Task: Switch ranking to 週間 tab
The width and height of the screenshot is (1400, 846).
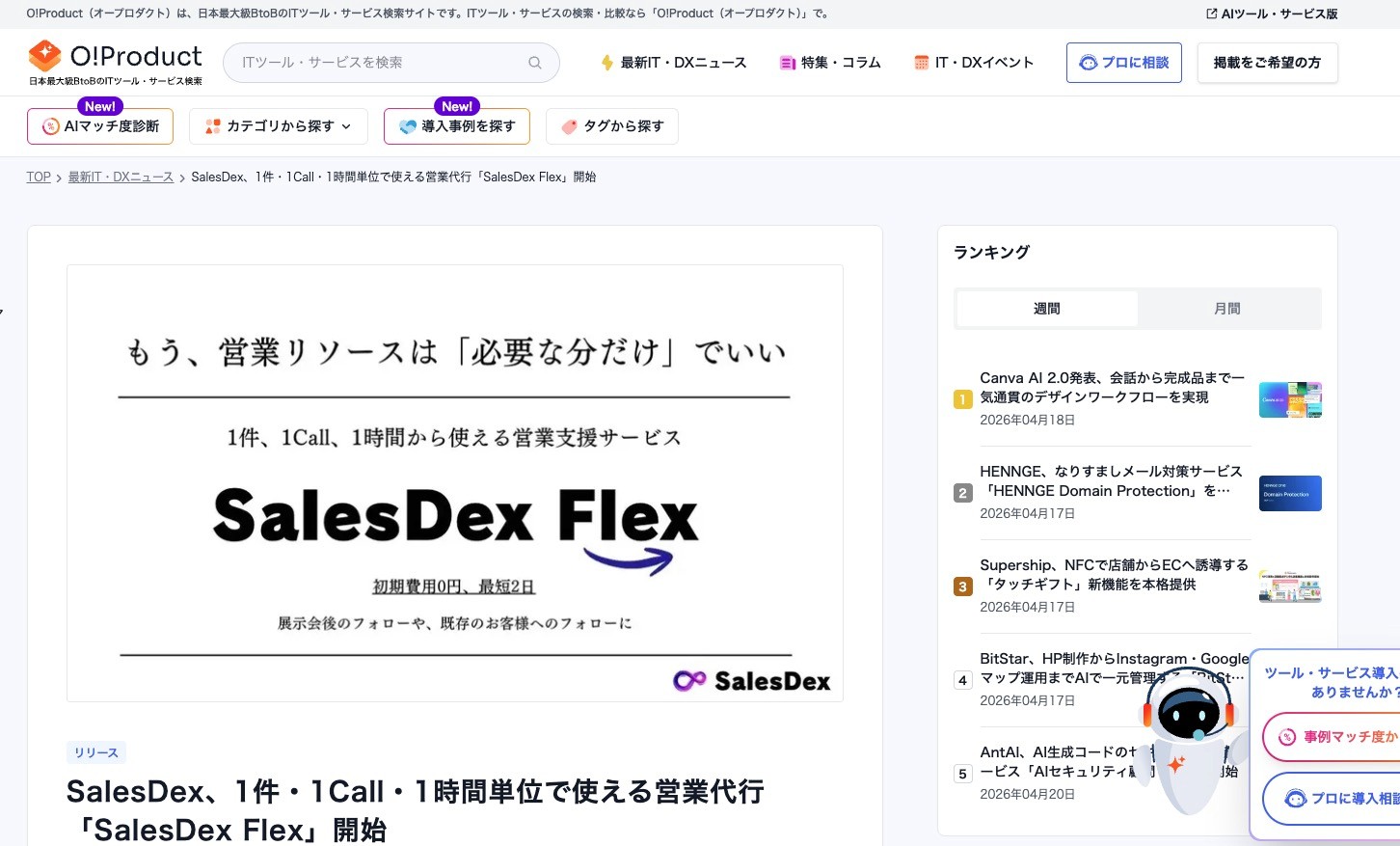Action: tap(1047, 309)
